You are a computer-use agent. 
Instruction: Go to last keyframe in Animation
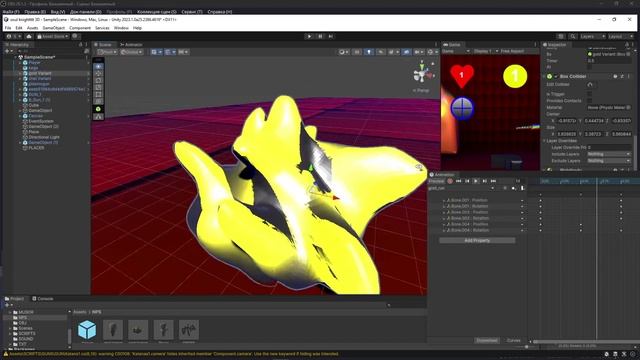click(x=493, y=181)
